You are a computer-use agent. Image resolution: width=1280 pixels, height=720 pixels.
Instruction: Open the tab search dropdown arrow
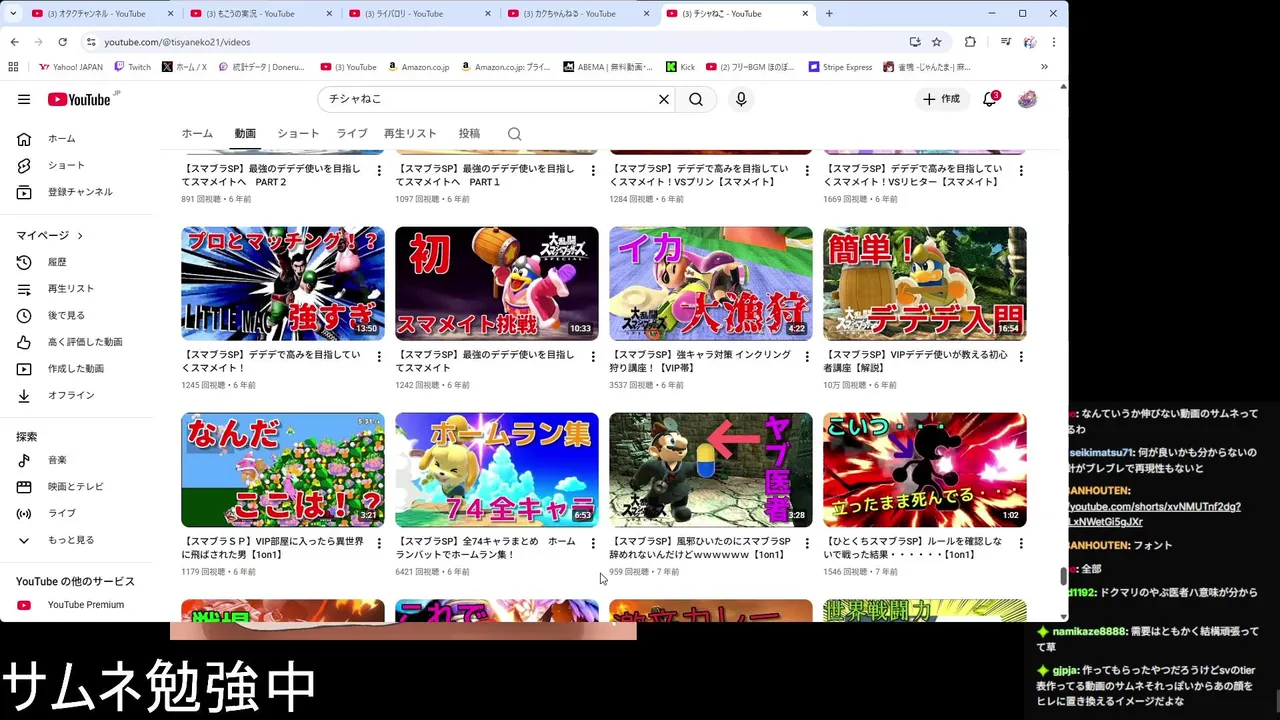(13, 13)
